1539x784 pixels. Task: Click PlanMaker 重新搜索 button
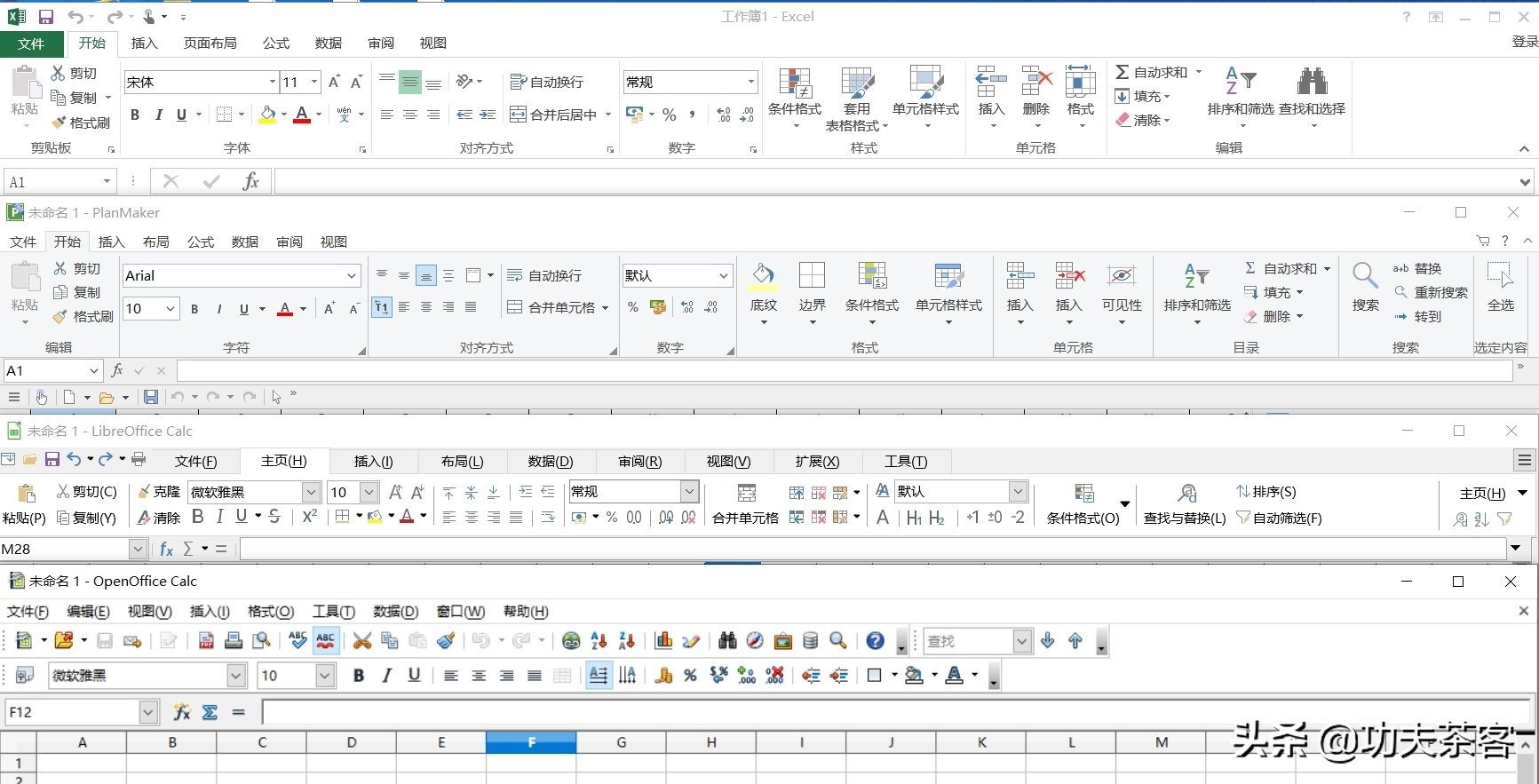[x=1431, y=292]
